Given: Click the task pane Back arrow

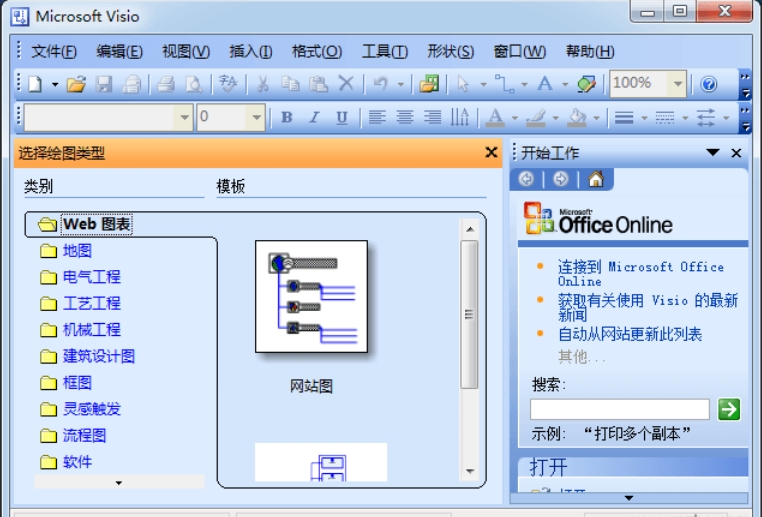Looking at the screenshot, I should tap(526, 179).
